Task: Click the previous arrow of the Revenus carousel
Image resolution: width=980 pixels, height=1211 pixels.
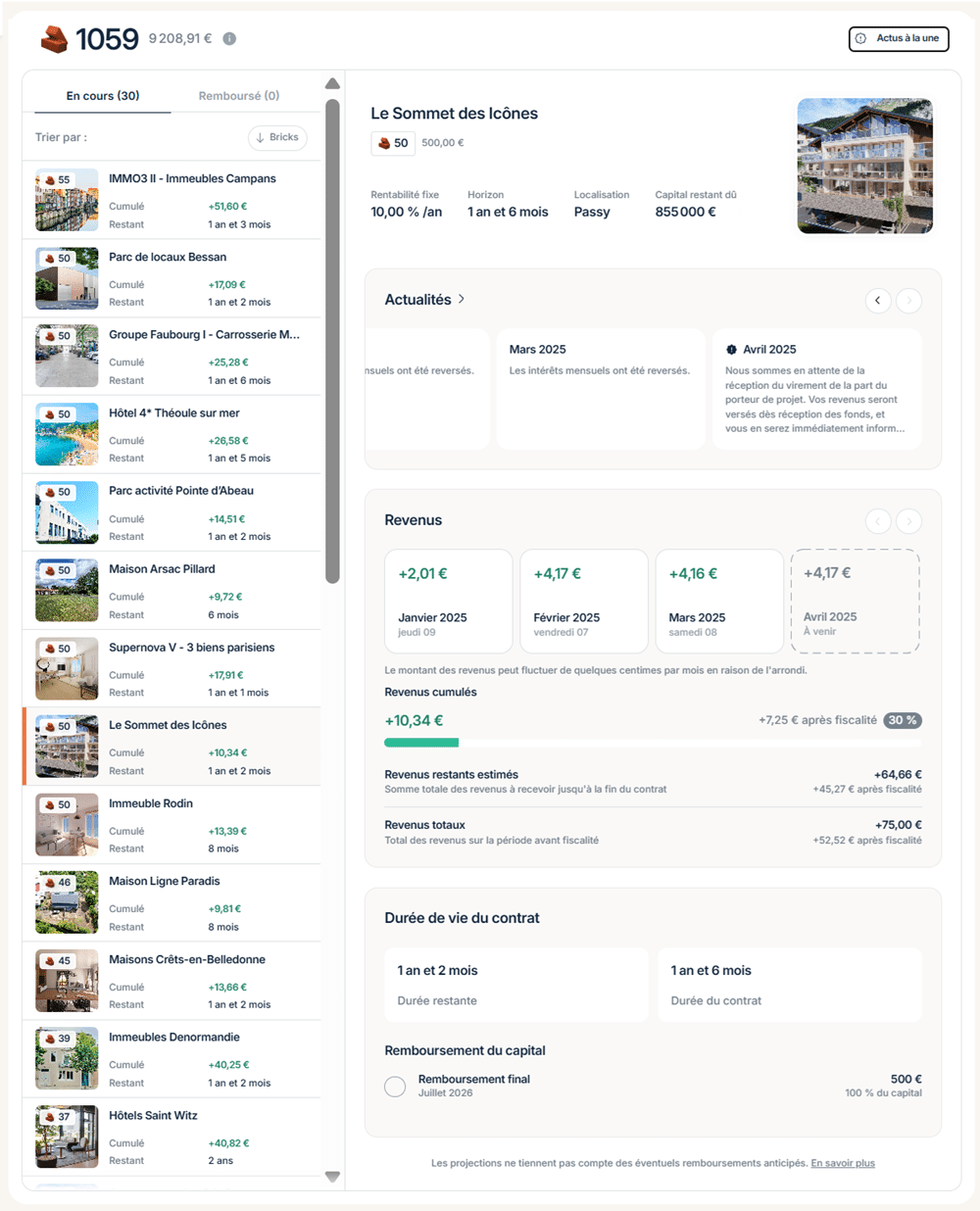Action: click(x=878, y=521)
